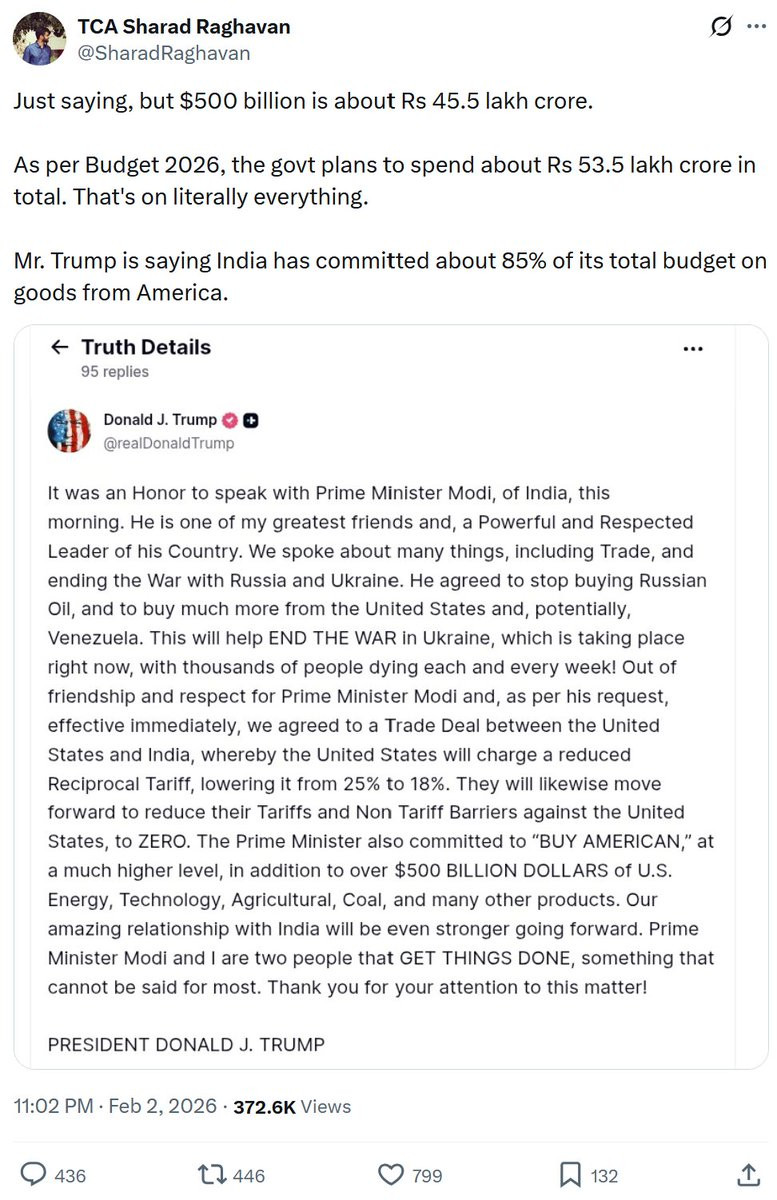The height and width of the screenshot is (1200, 777).
Task: Share the tweet via the share icon
Action: tap(747, 1174)
